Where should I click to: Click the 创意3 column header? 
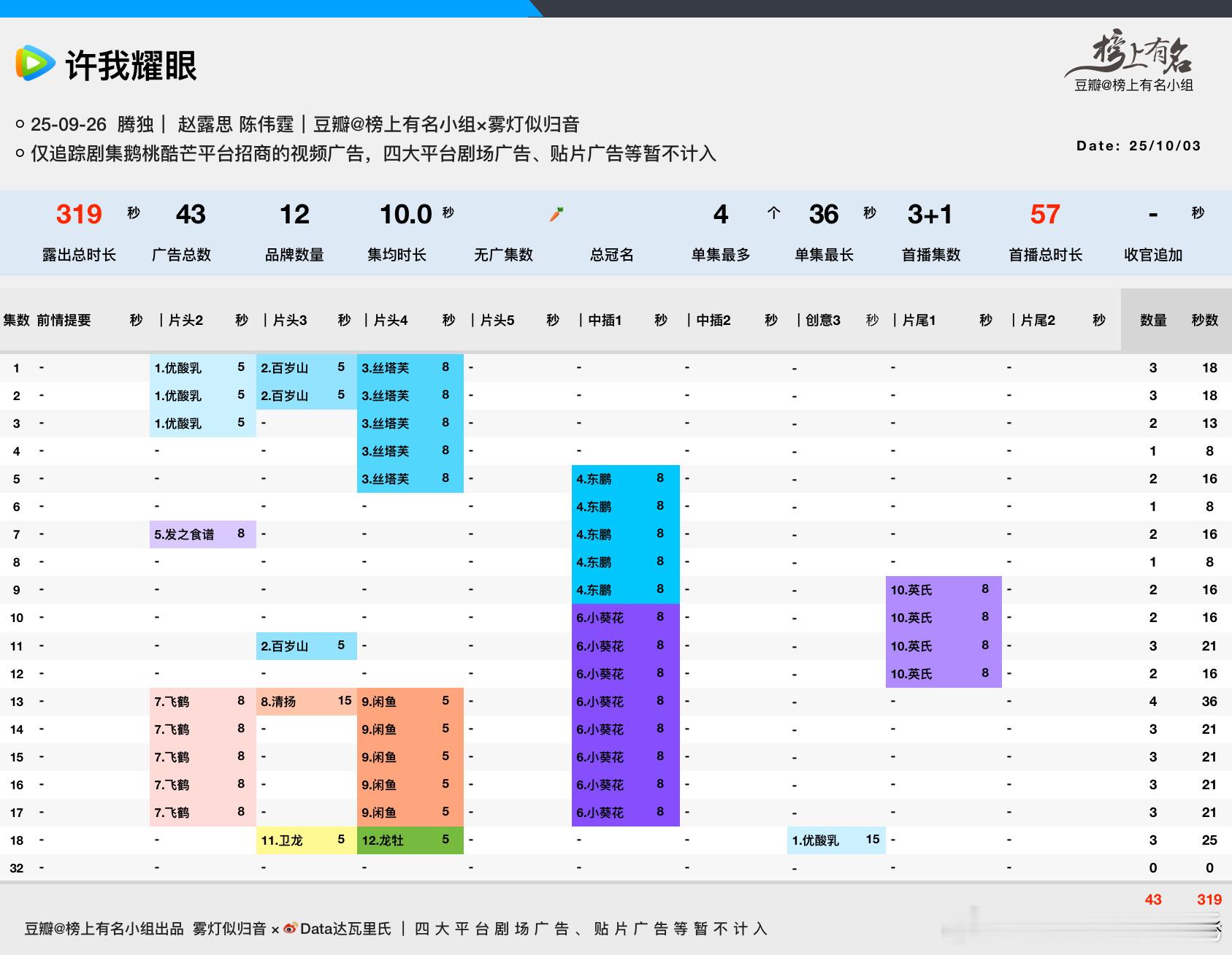823,320
